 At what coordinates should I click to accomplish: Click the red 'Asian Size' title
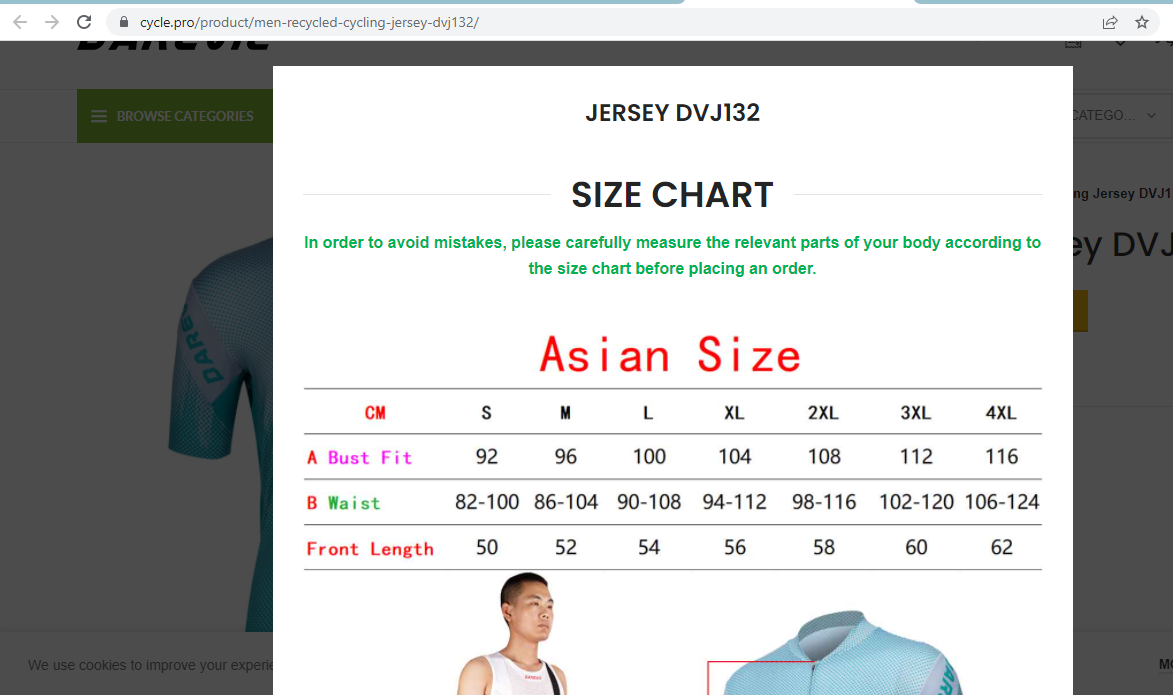670,355
